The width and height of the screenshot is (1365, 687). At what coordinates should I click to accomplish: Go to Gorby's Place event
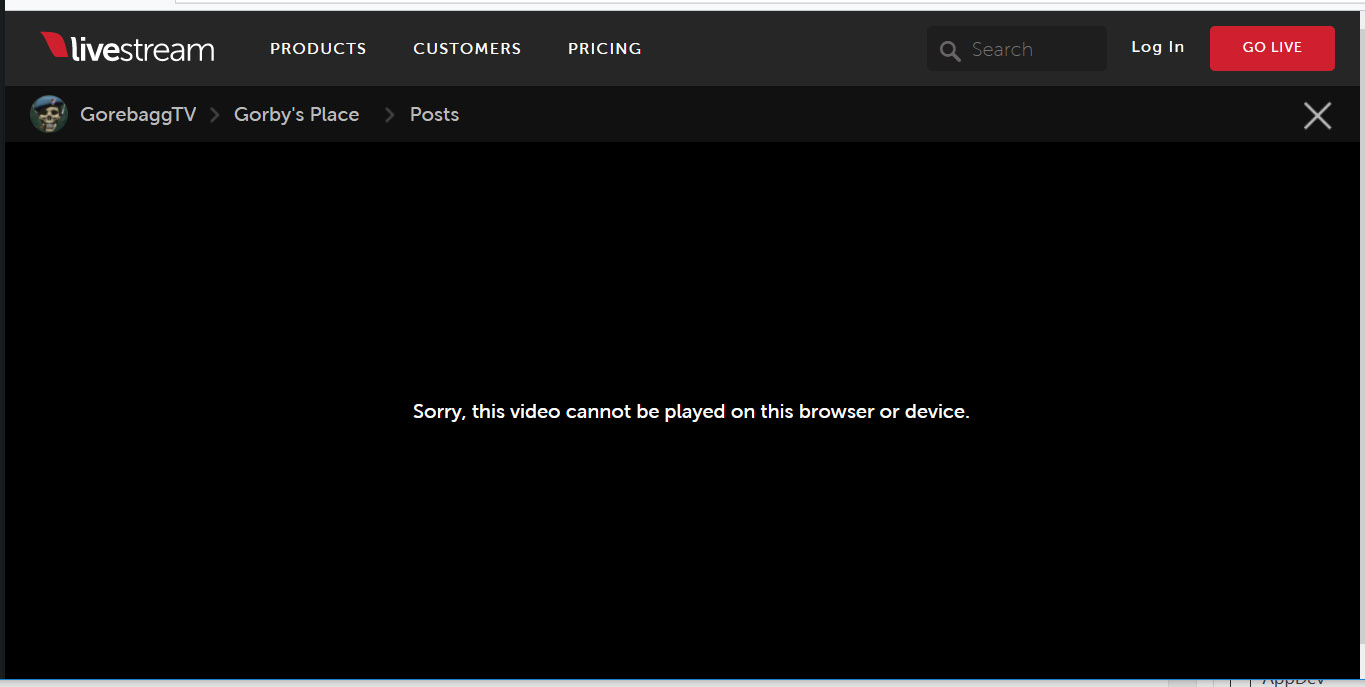[x=296, y=114]
